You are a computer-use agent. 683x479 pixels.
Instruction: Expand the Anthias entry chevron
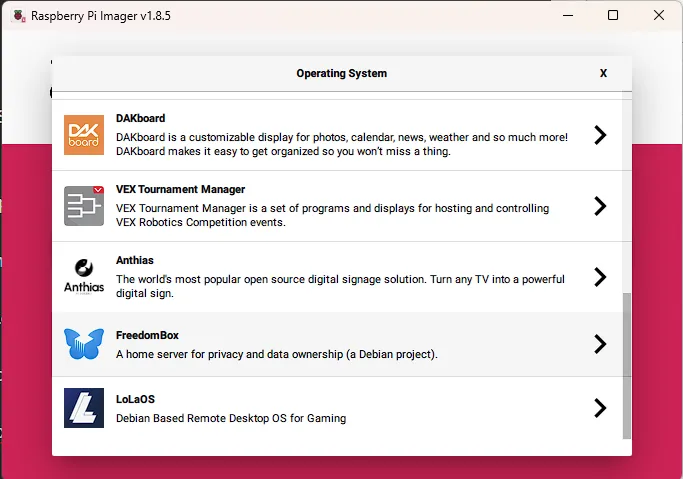(600, 277)
